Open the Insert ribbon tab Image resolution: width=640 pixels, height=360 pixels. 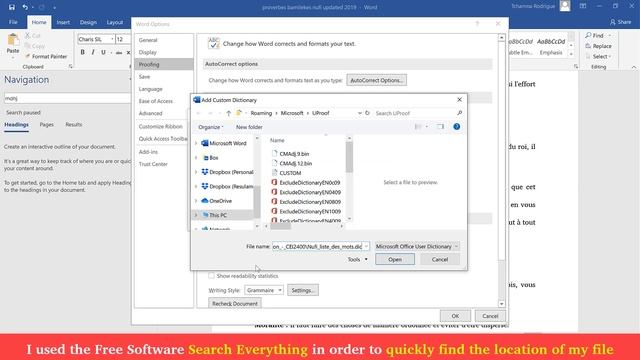click(63, 22)
